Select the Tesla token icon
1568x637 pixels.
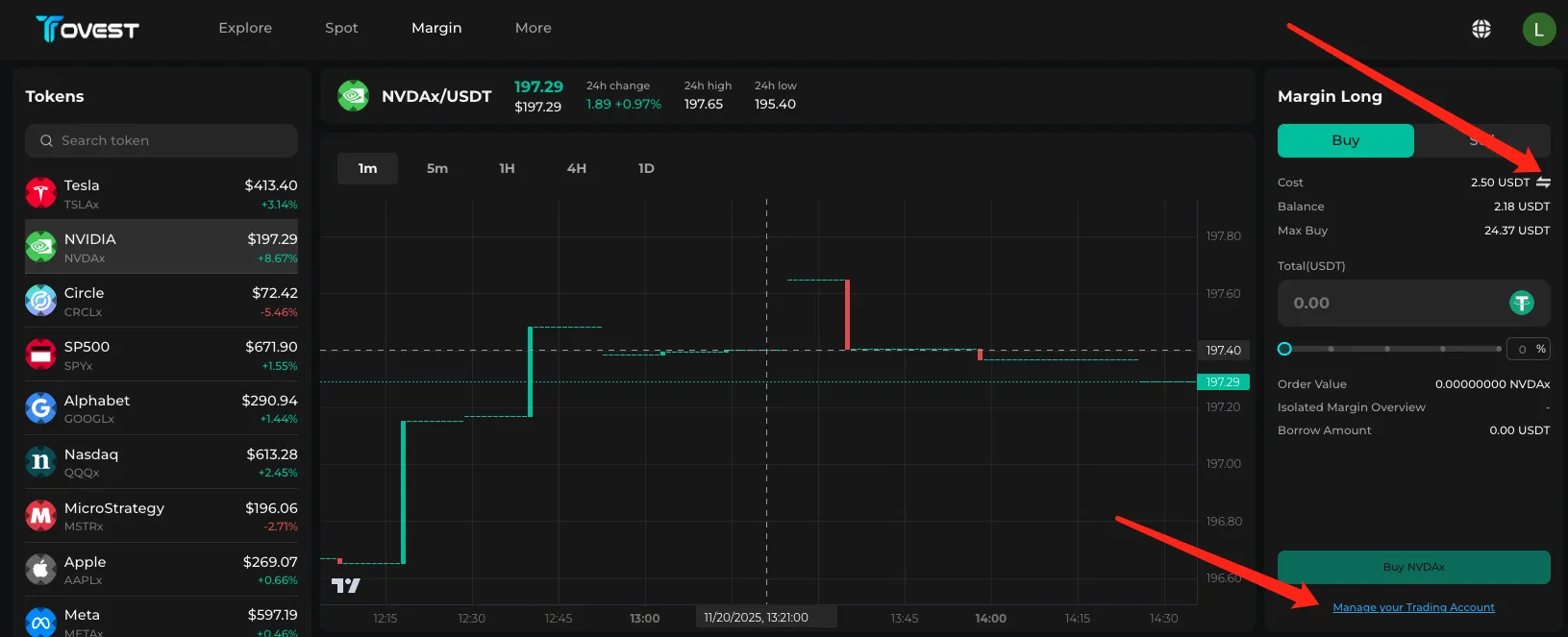tap(40, 193)
